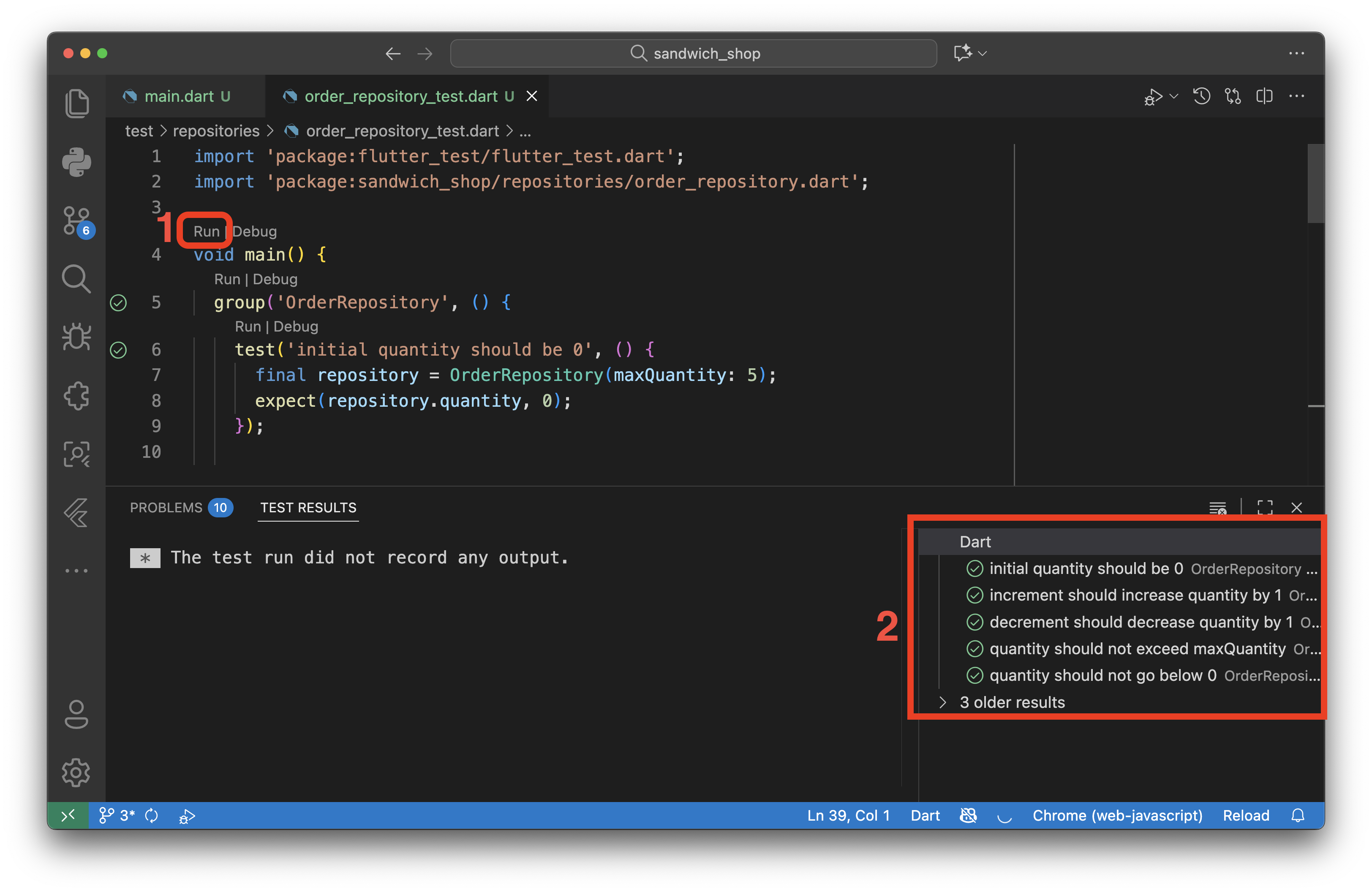Select the Python extension icon
The width and height of the screenshot is (1372, 892).
[77, 162]
